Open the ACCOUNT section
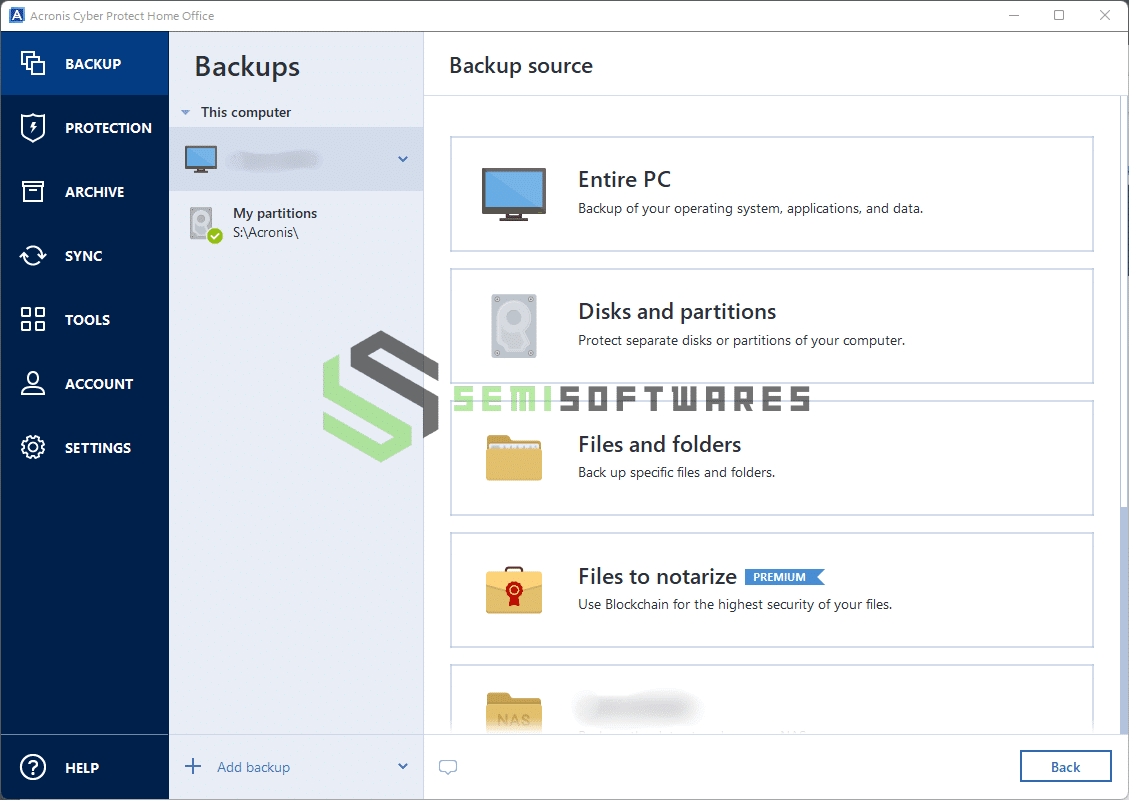This screenshot has width=1129, height=800. click(x=84, y=384)
